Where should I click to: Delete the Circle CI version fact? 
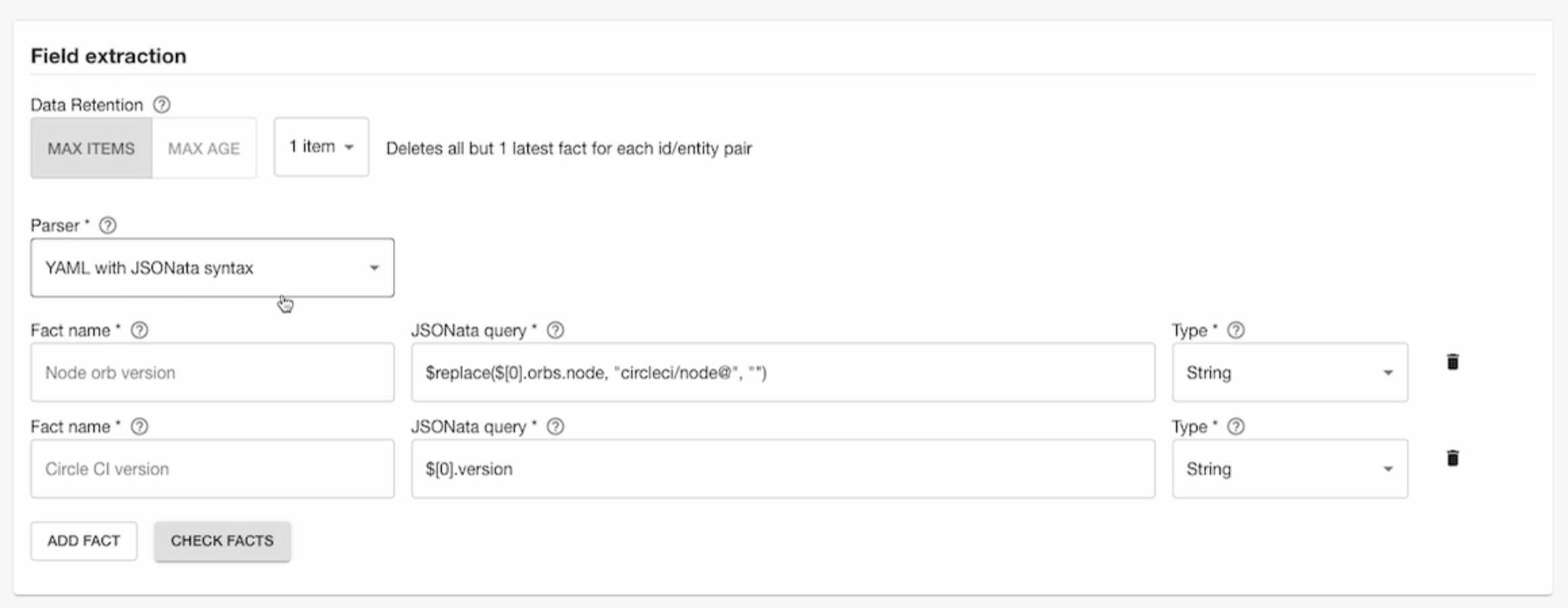1452,459
